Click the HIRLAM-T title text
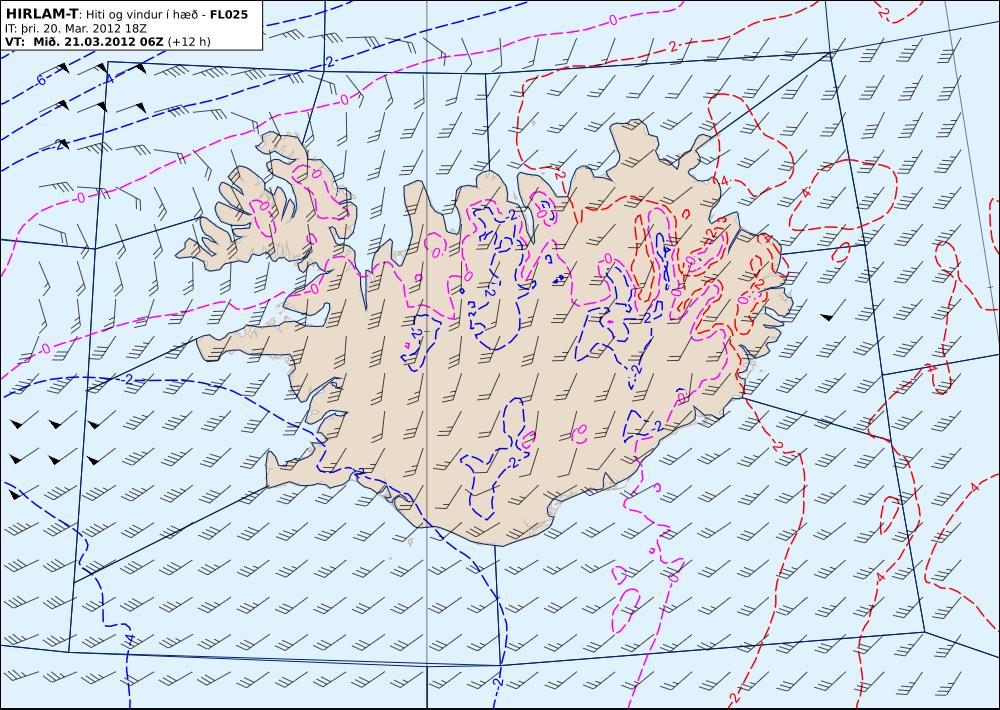The width and height of the screenshot is (1000, 710). tap(43, 13)
